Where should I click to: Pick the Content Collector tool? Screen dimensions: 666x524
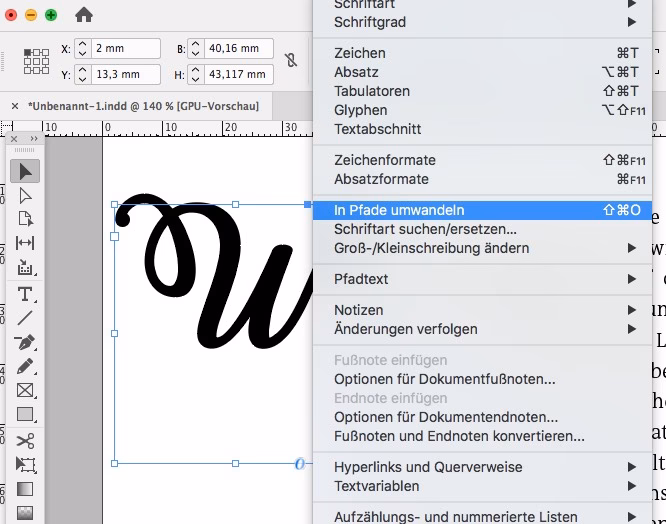pyautogui.click(x=25, y=268)
